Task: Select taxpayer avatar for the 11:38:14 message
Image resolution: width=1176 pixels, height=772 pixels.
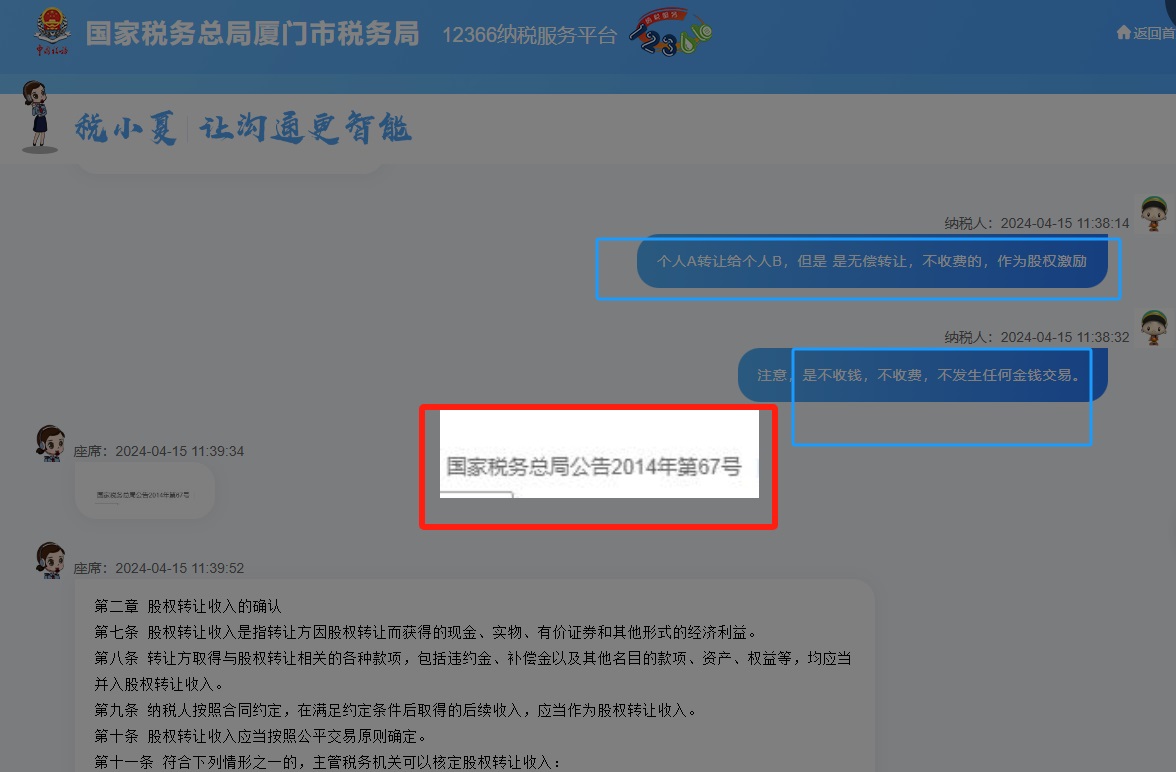Action: click(1154, 213)
